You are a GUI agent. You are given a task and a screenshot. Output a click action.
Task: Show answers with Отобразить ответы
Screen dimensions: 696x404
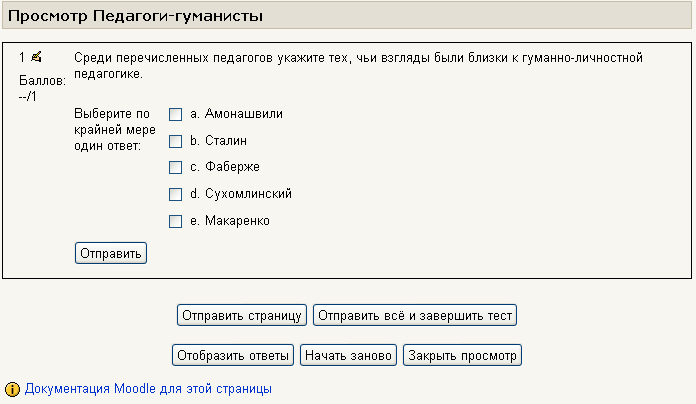click(233, 355)
